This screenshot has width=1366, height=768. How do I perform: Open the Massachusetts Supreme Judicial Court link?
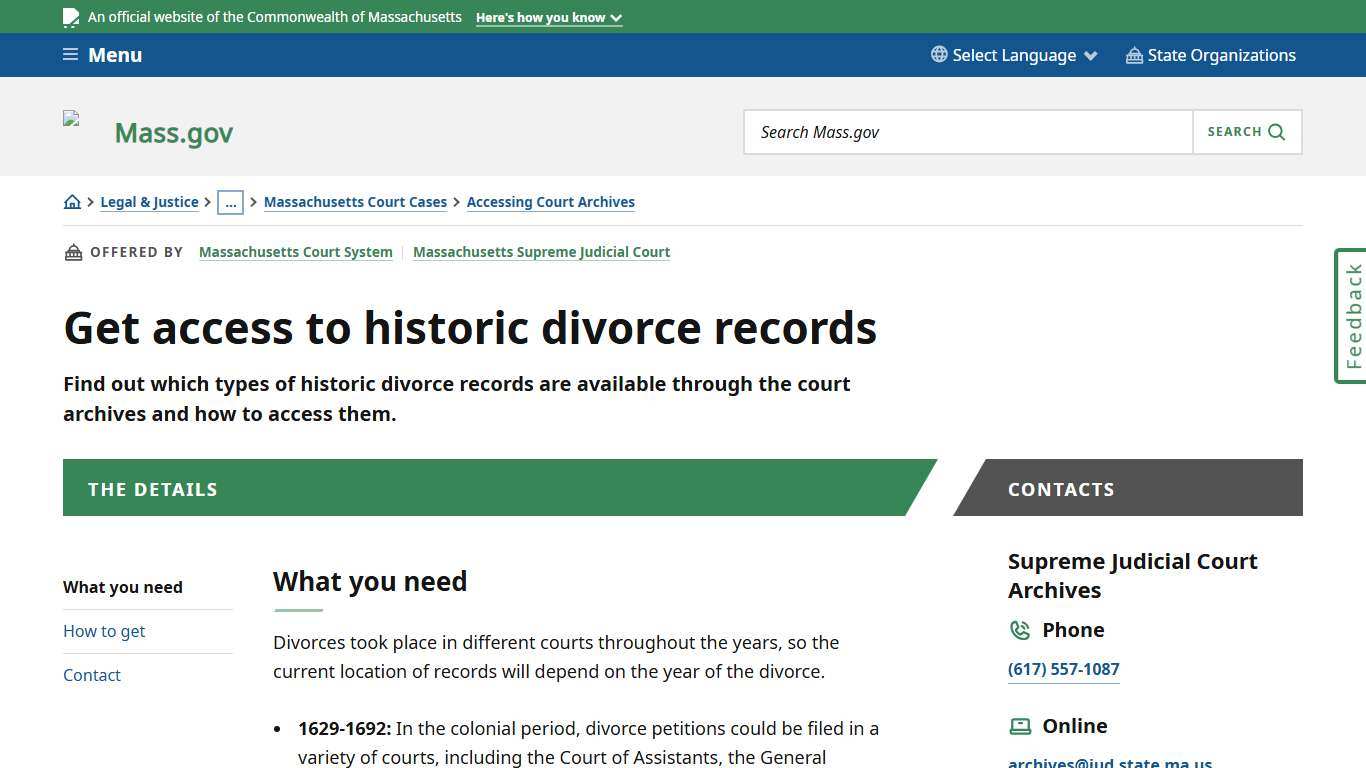tap(541, 252)
